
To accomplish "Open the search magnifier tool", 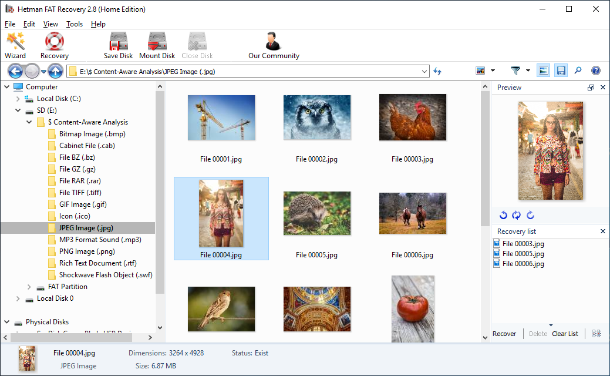I will point(578,70).
